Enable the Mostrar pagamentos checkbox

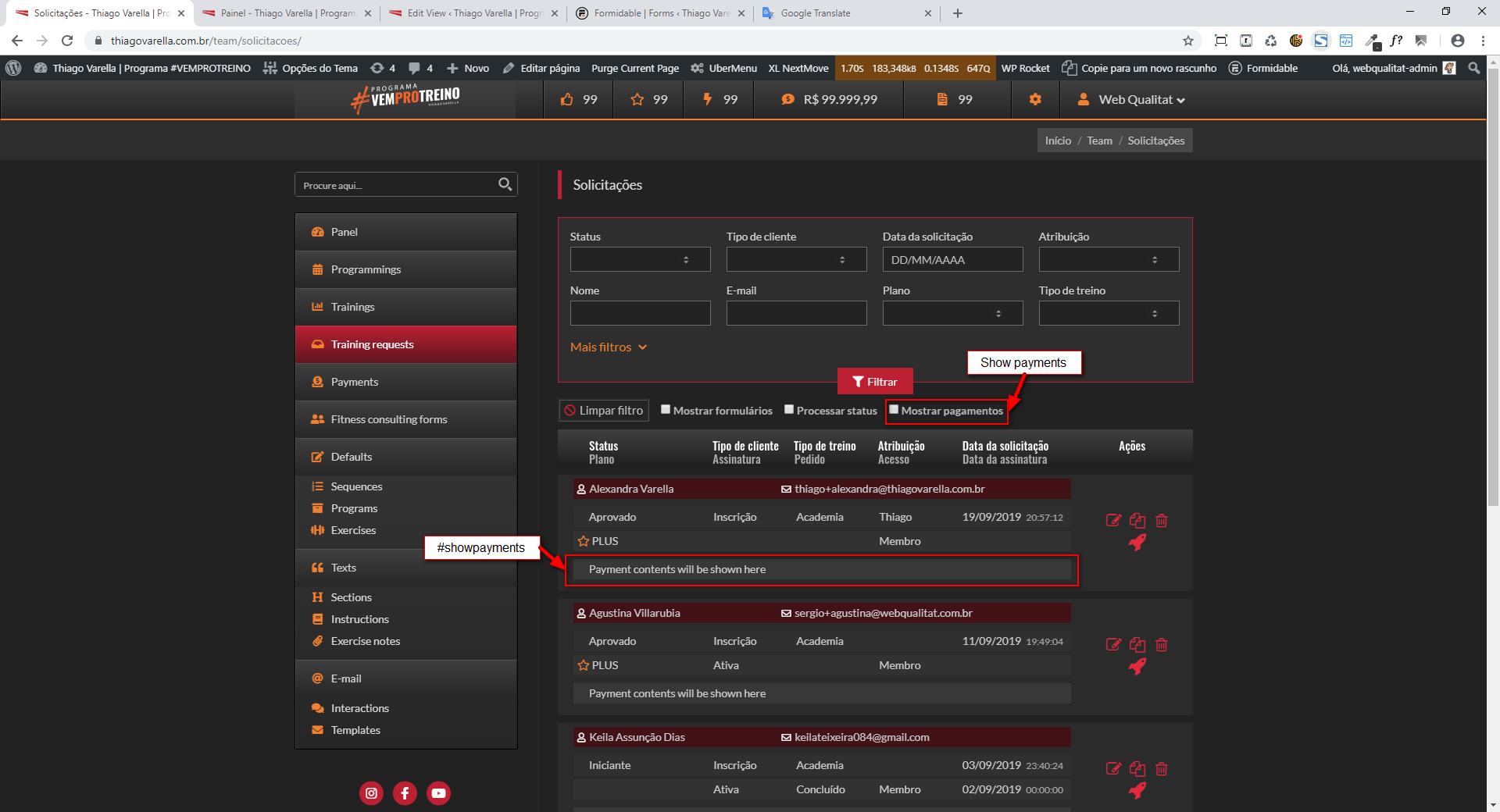point(894,410)
